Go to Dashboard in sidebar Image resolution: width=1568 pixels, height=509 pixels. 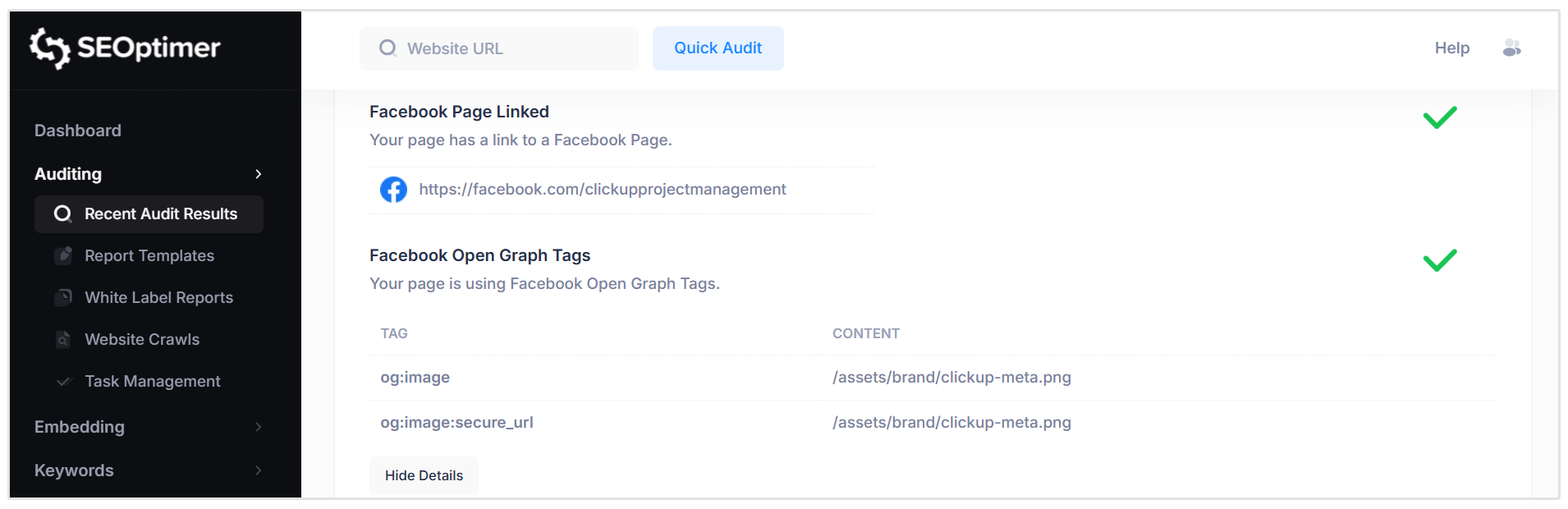(78, 131)
